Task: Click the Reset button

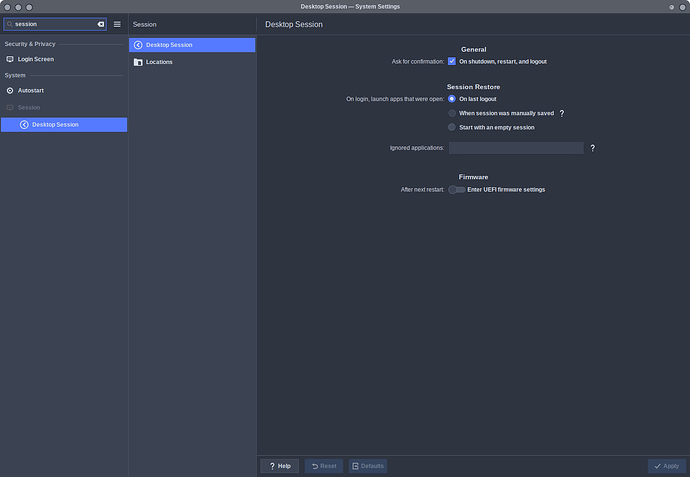Action: (324, 466)
